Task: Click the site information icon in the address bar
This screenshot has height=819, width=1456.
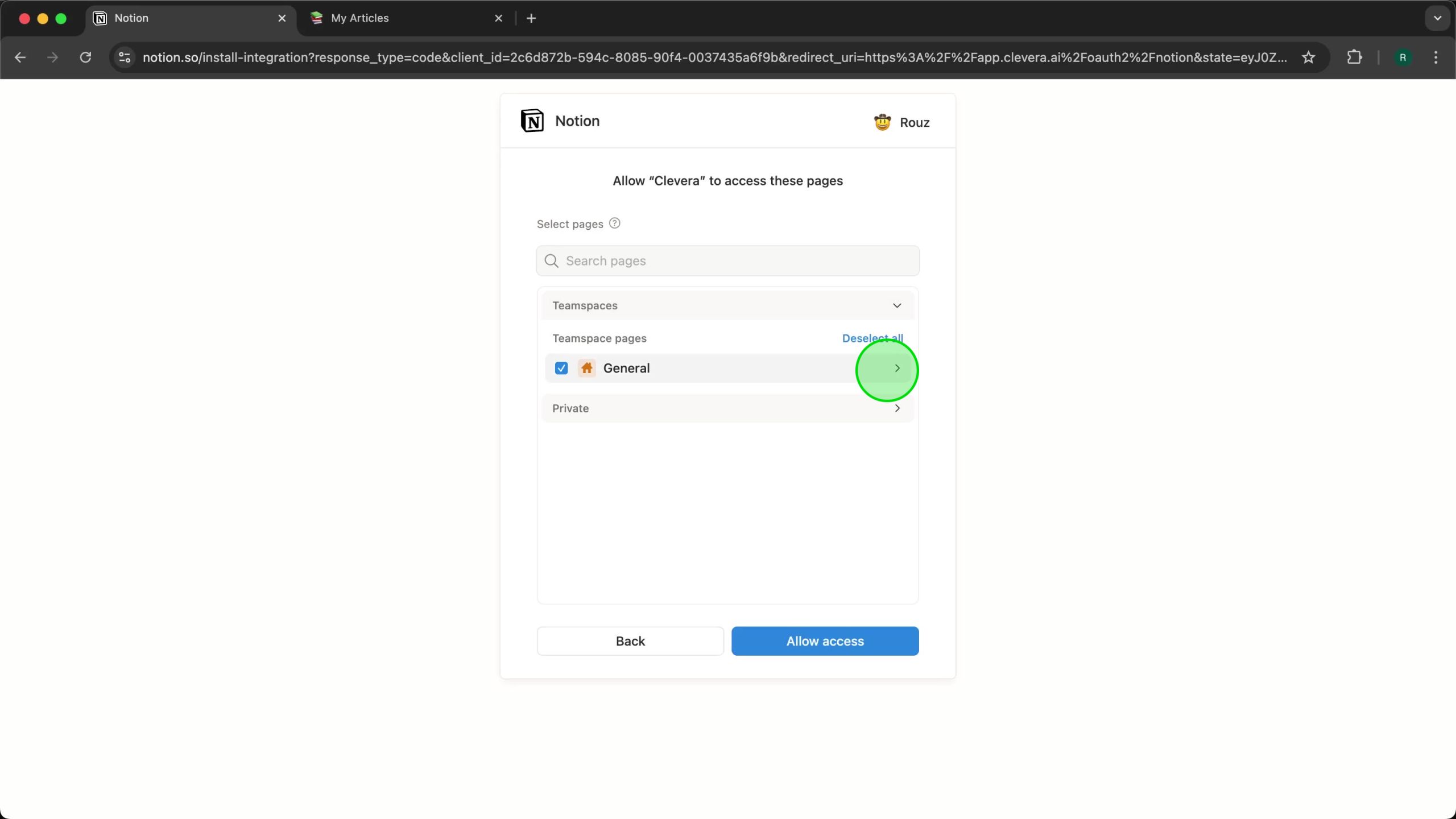Action: tap(125, 57)
